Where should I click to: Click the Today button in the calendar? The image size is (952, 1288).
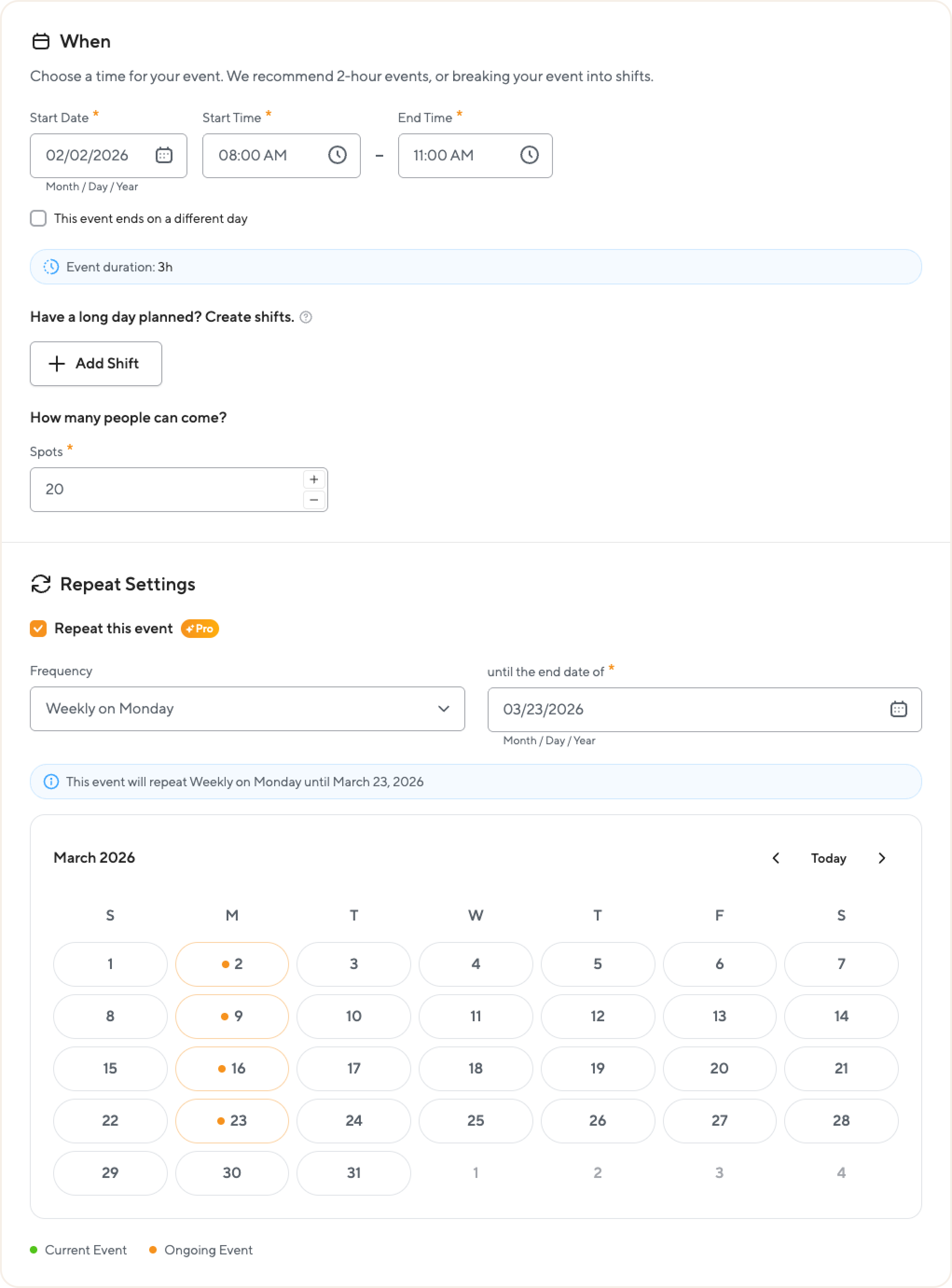tap(828, 858)
